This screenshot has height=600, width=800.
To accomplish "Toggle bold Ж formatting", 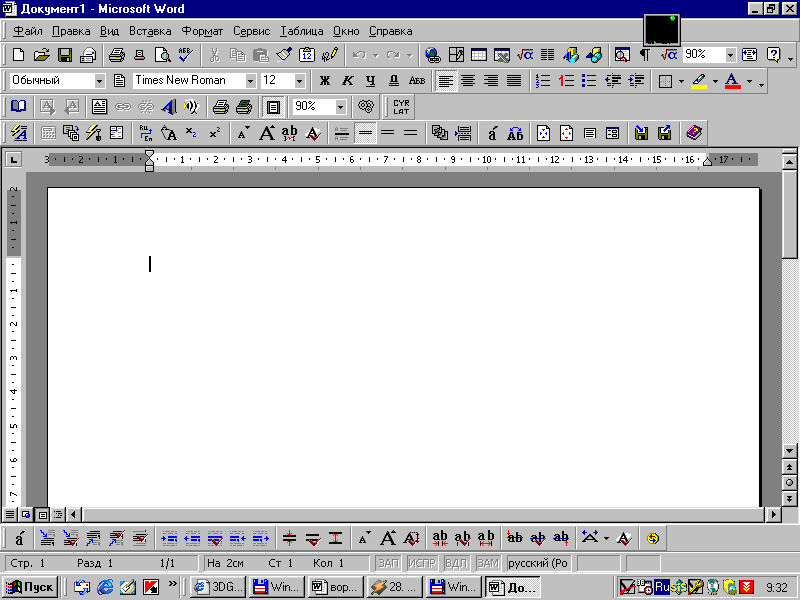I will click(324, 81).
